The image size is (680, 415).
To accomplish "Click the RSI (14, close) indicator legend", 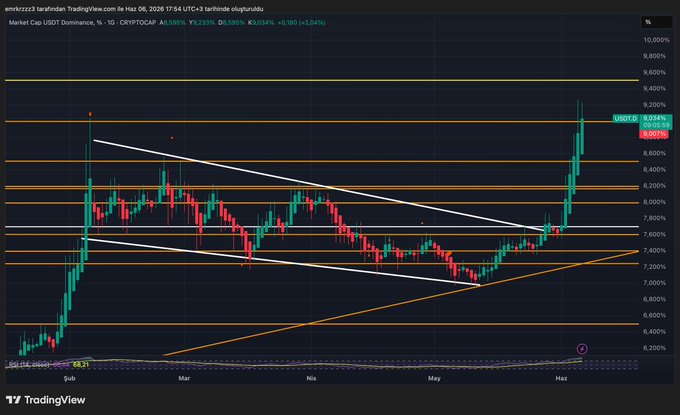I will click(29, 365).
